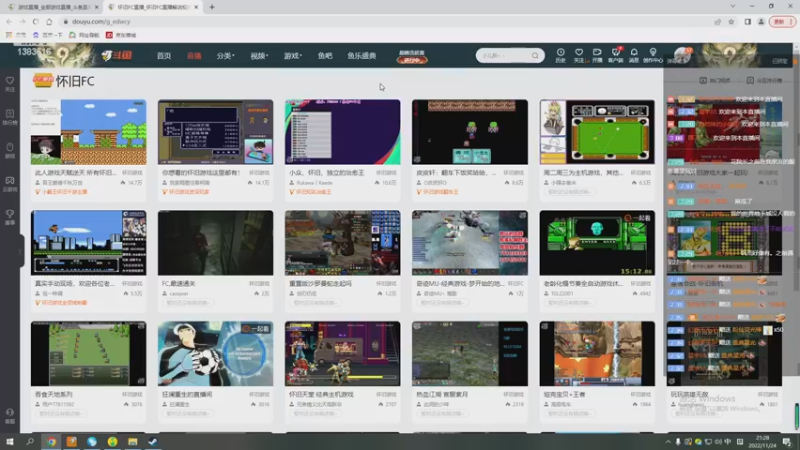Open the 热血江湖 stream thumbnail

(470, 354)
